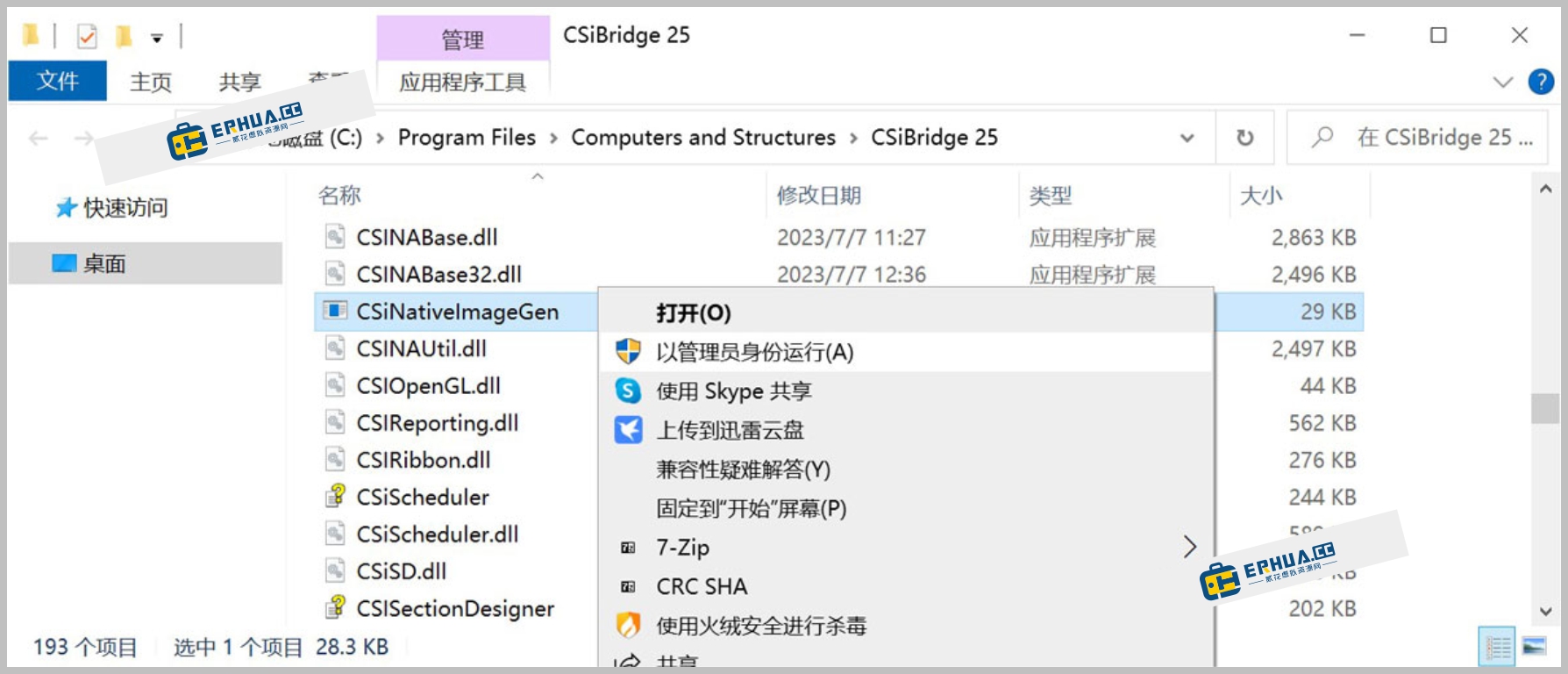
Task: Click the properties checkmark quick access icon
Action: (87, 37)
